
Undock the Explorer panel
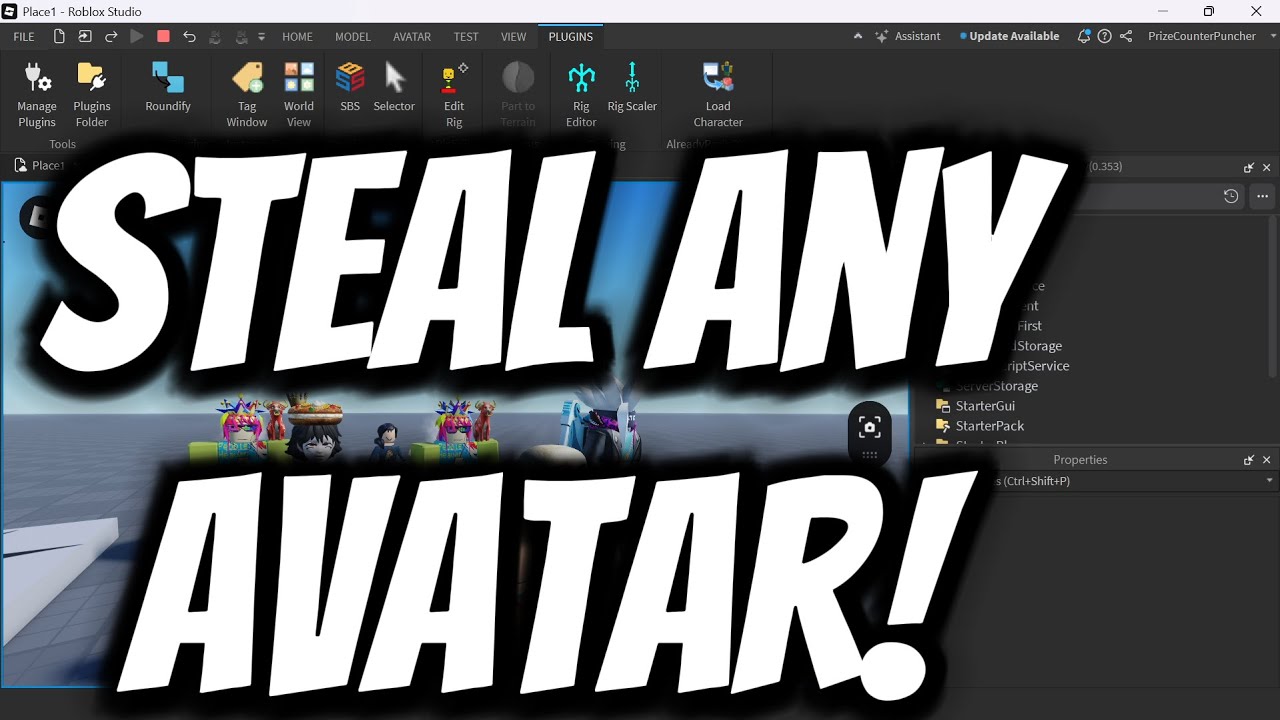point(1249,168)
